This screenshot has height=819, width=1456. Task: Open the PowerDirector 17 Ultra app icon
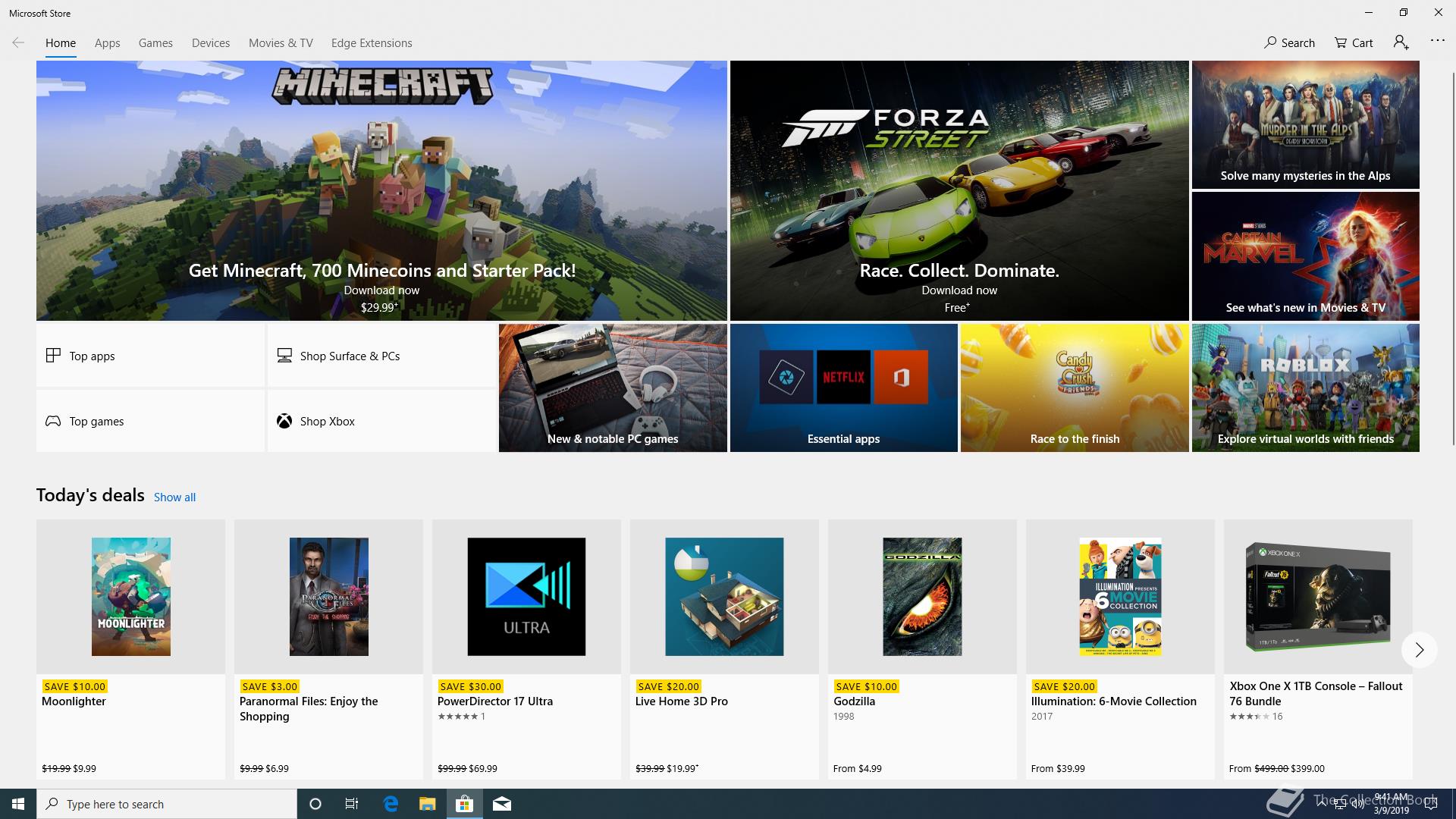pyautogui.click(x=526, y=597)
